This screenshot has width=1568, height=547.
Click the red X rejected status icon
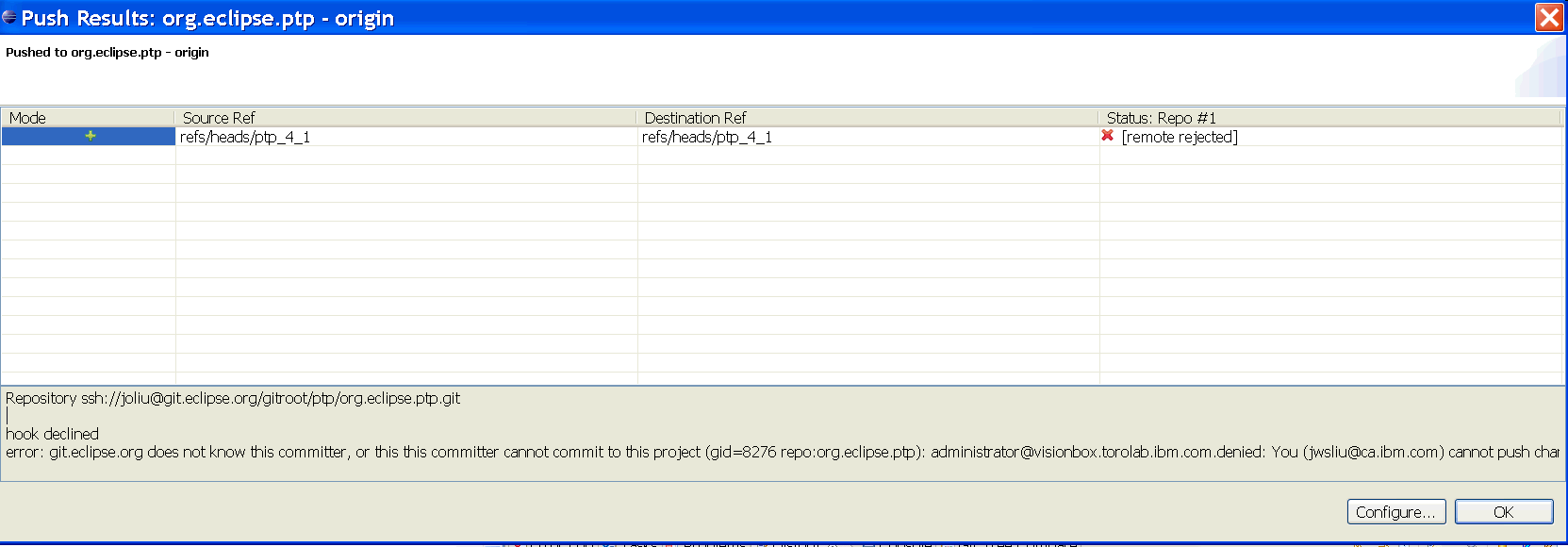pos(1108,136)
